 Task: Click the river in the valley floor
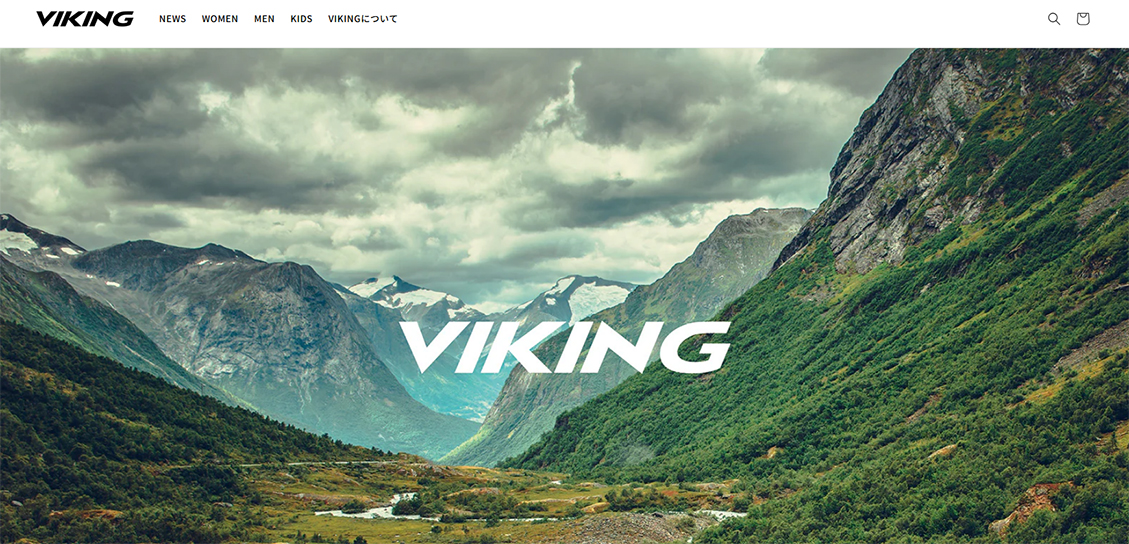(x=374, y=509)
